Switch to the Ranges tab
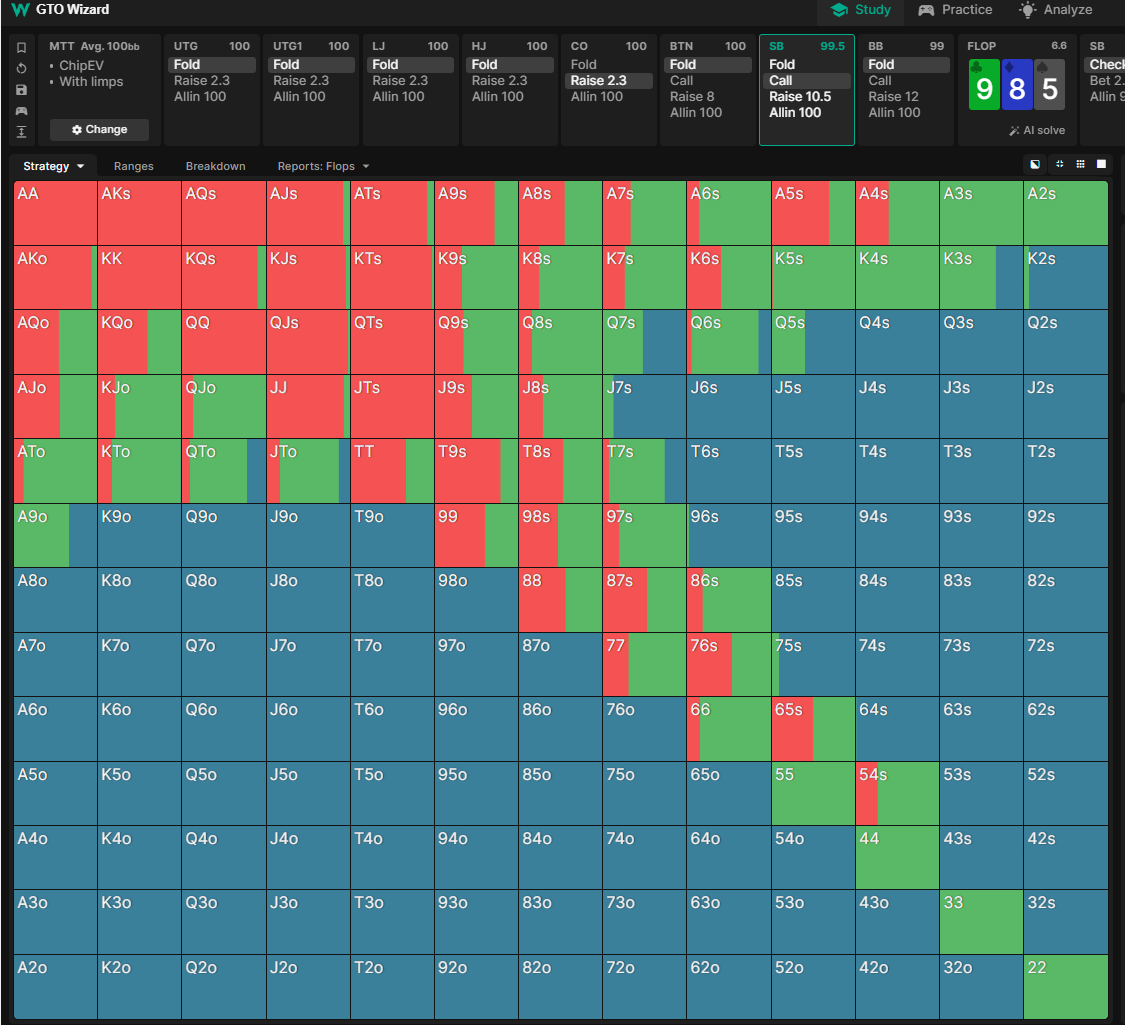 (x=133, y=166)
